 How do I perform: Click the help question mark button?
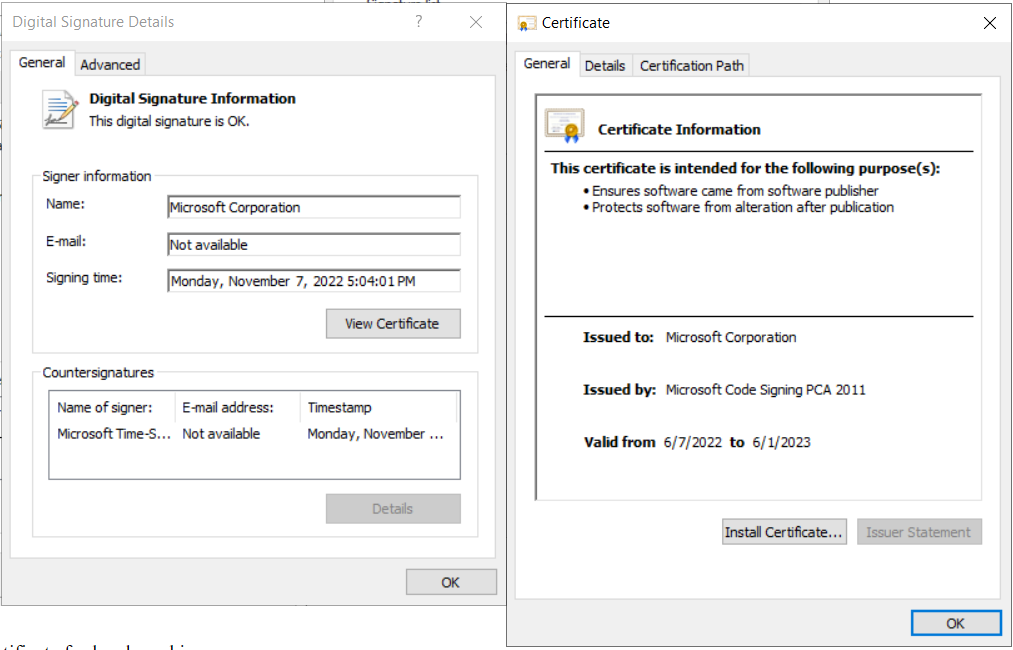[x=419, y=22]
